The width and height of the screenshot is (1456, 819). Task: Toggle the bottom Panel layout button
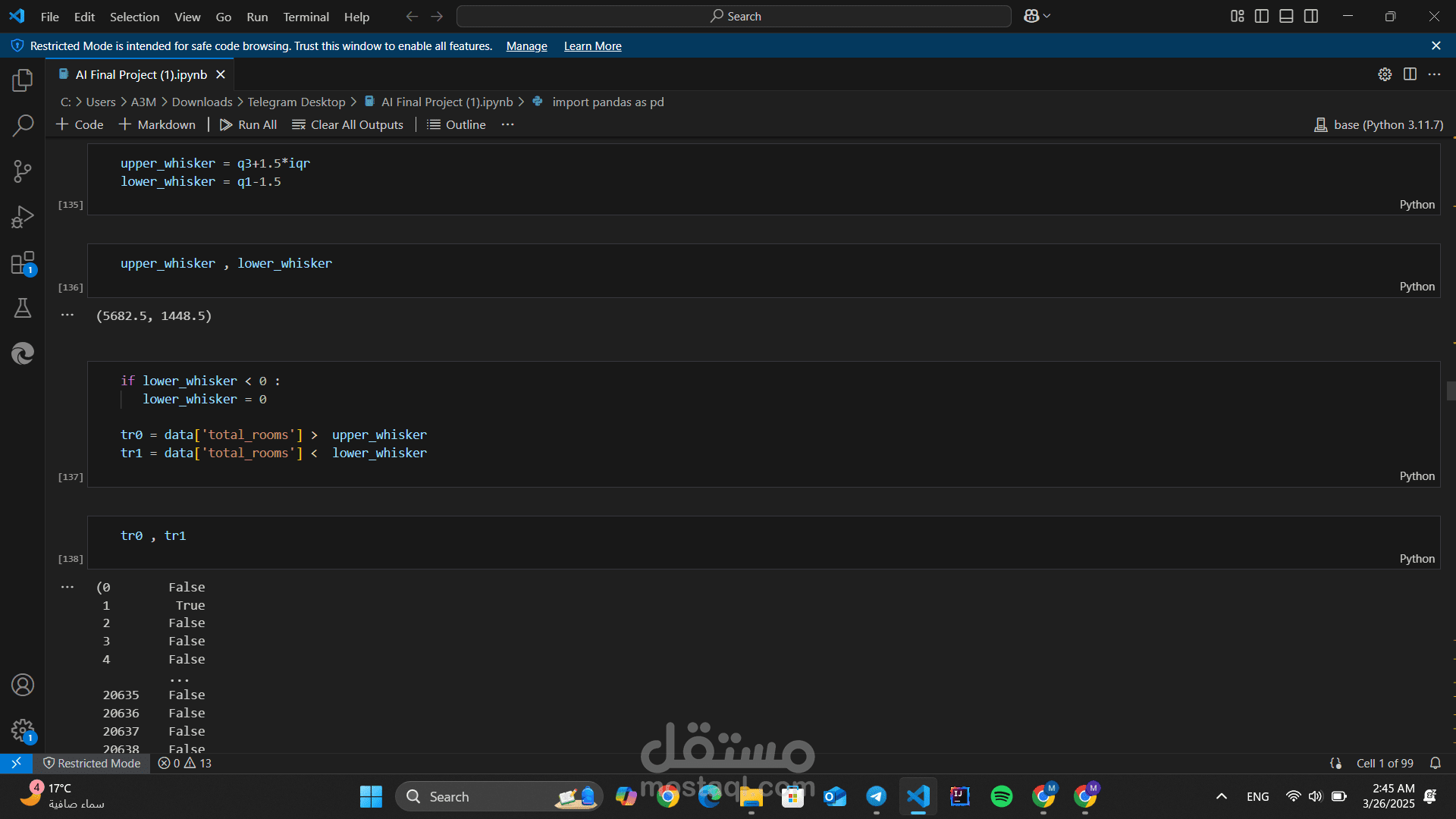(1286, 16)
